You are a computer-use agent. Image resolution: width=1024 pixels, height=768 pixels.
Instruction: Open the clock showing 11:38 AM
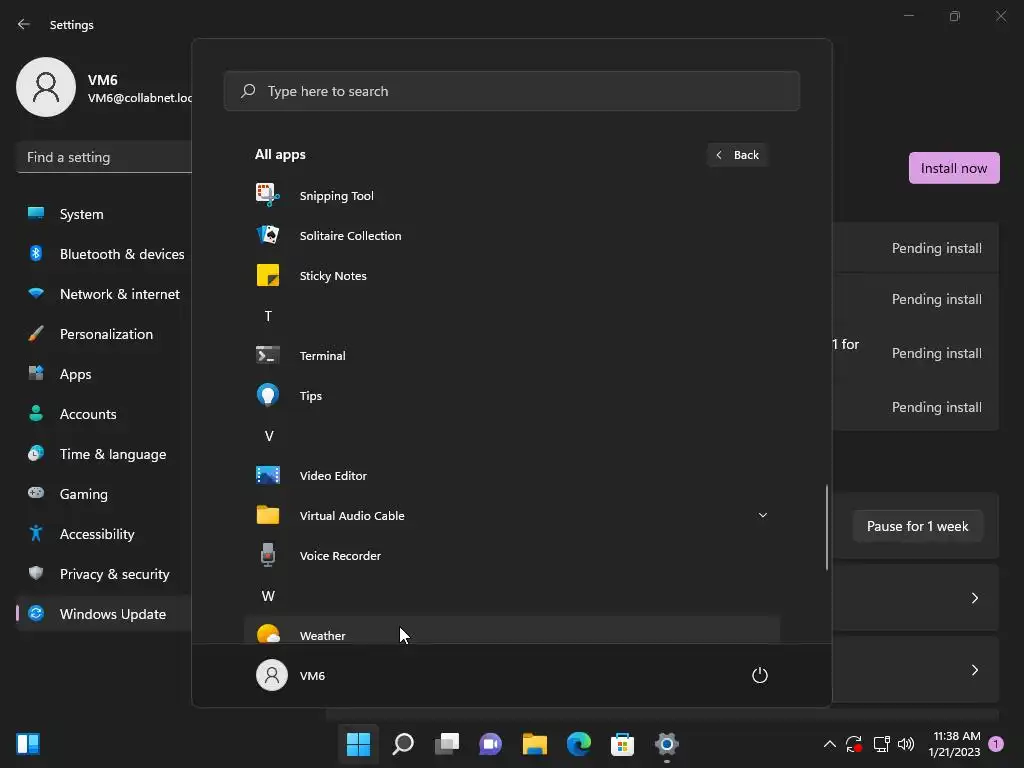956,744
